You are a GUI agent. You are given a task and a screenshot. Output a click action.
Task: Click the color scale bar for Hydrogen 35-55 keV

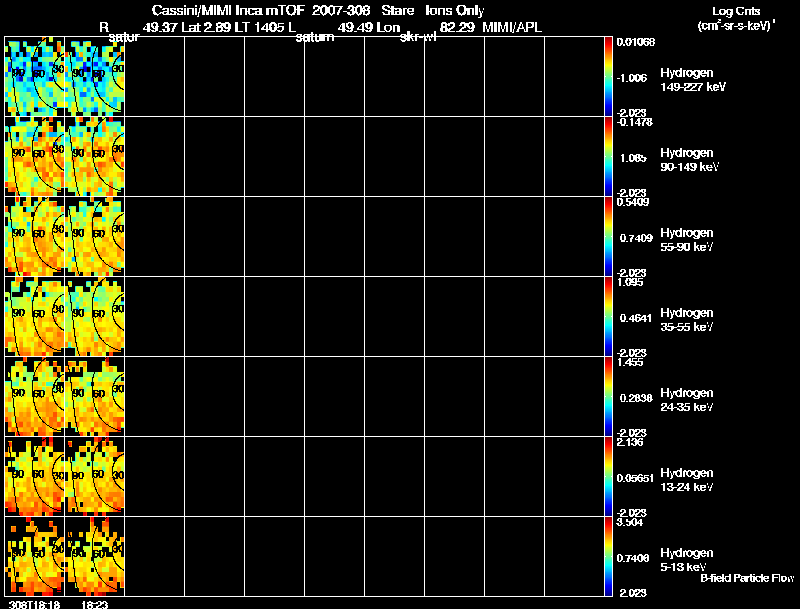pos(608,317)
